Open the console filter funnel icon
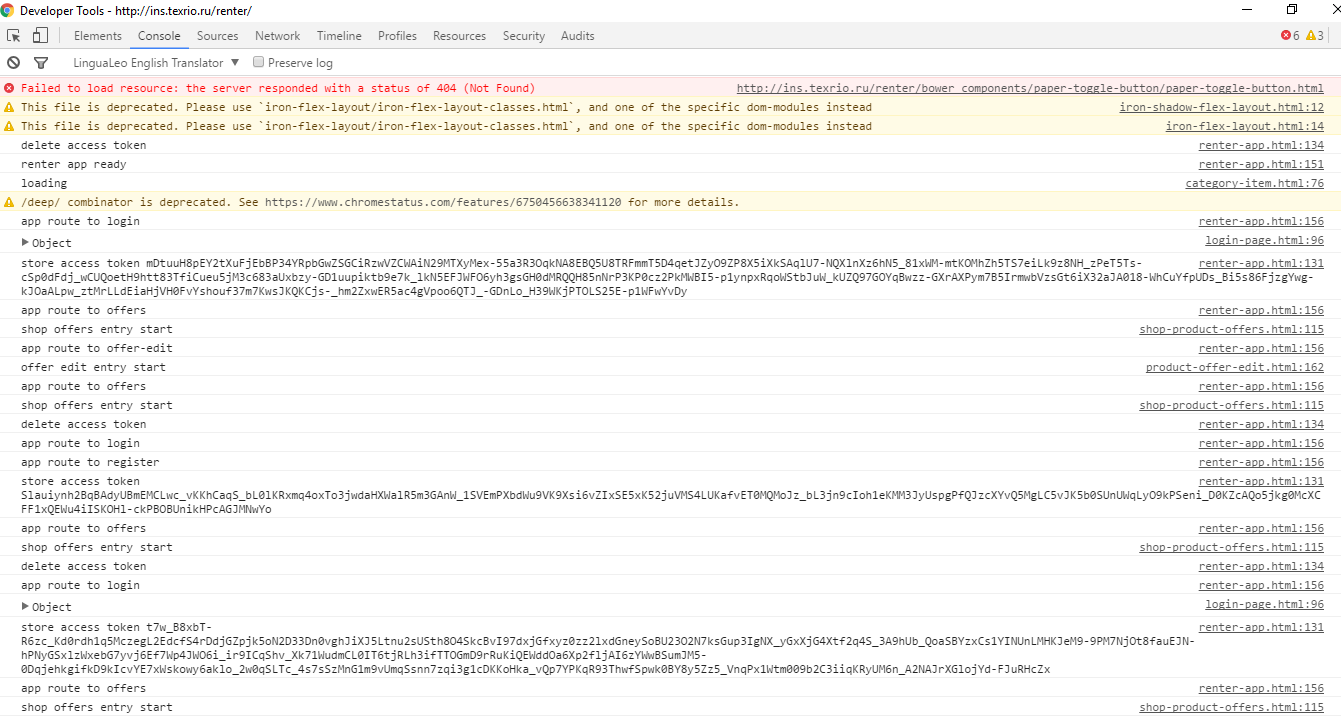This screenshot has width=1341, height=716. (41, 63)
